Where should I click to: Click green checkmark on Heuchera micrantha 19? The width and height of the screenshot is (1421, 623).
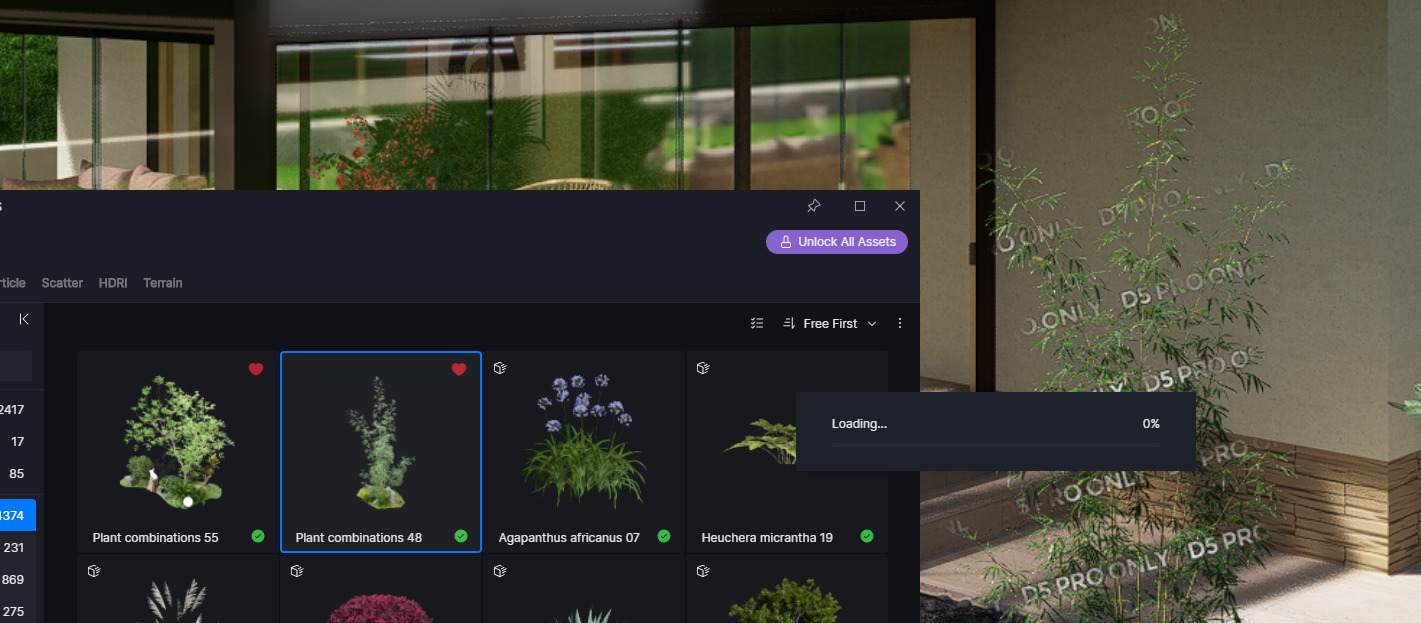click(x=867, y=536)
